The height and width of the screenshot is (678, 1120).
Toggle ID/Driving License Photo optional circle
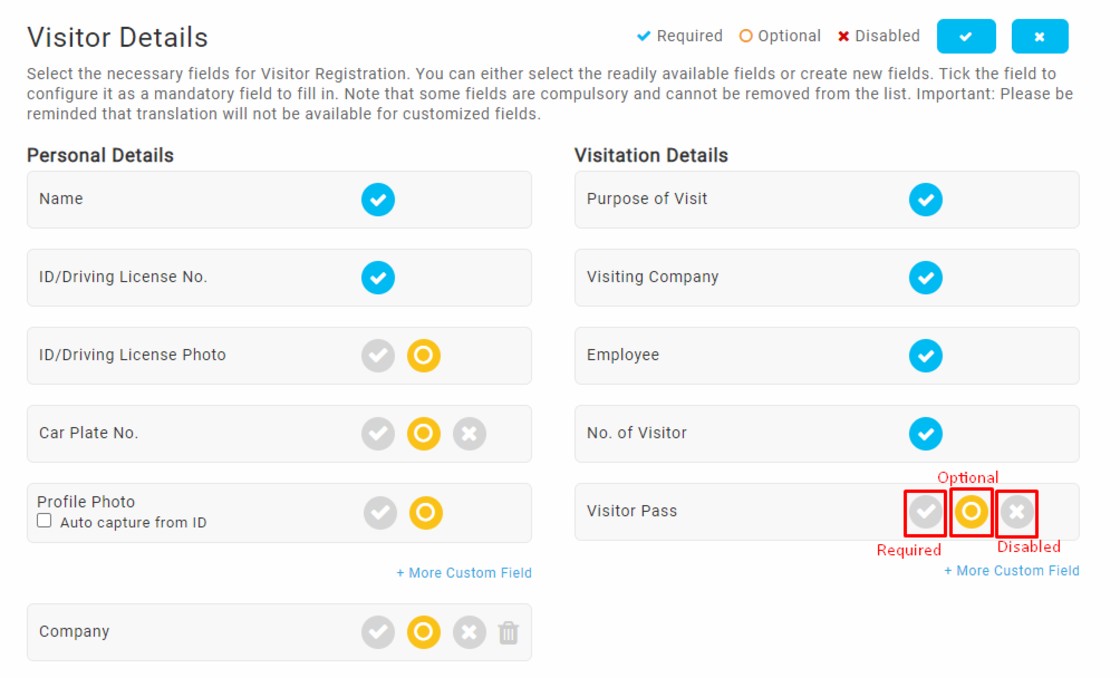424,356
